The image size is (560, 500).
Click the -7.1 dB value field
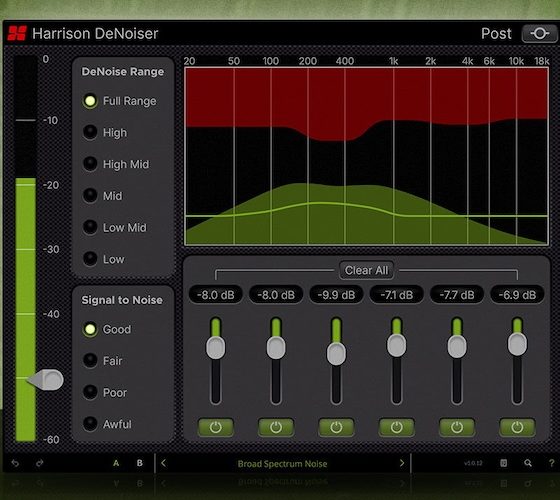397,295
